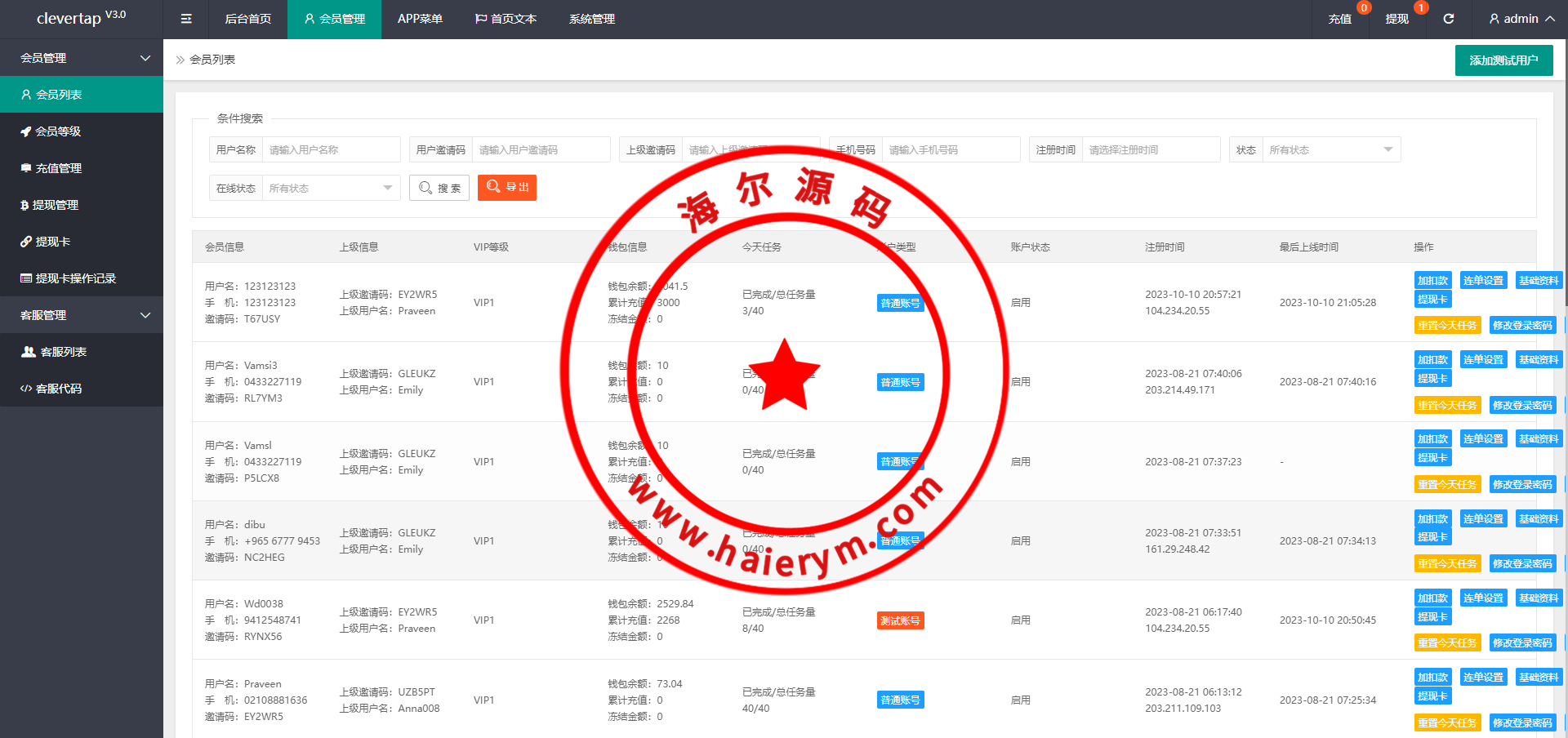Switch to the 系统管理 tab
Image resolution: width=1568 pixels, height=738 pixels.
592,19
